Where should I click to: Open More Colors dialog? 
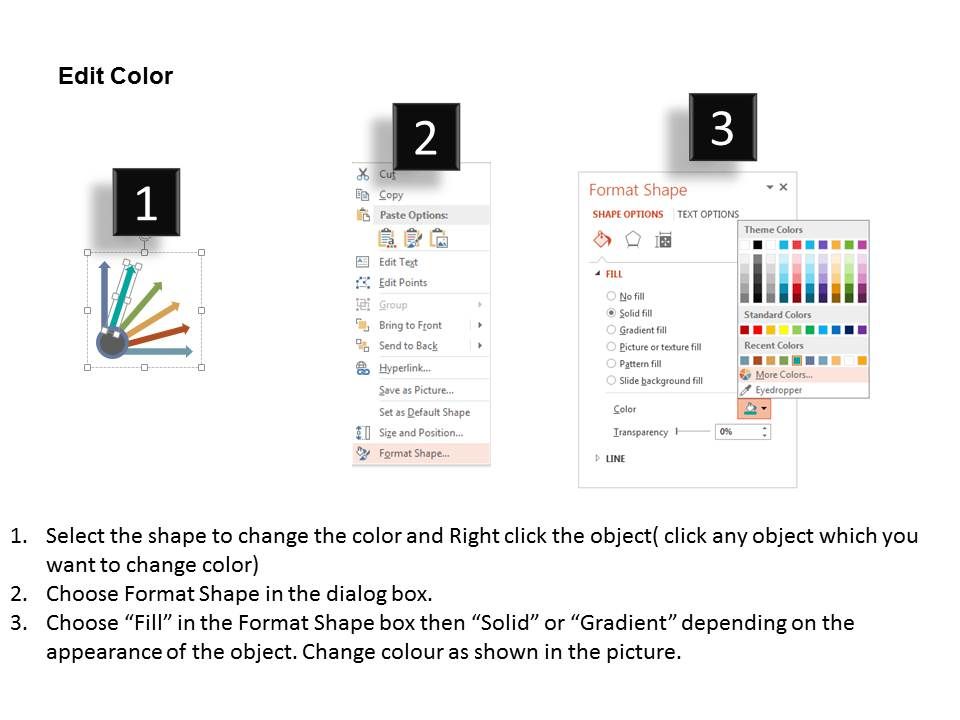coord(803,375)
